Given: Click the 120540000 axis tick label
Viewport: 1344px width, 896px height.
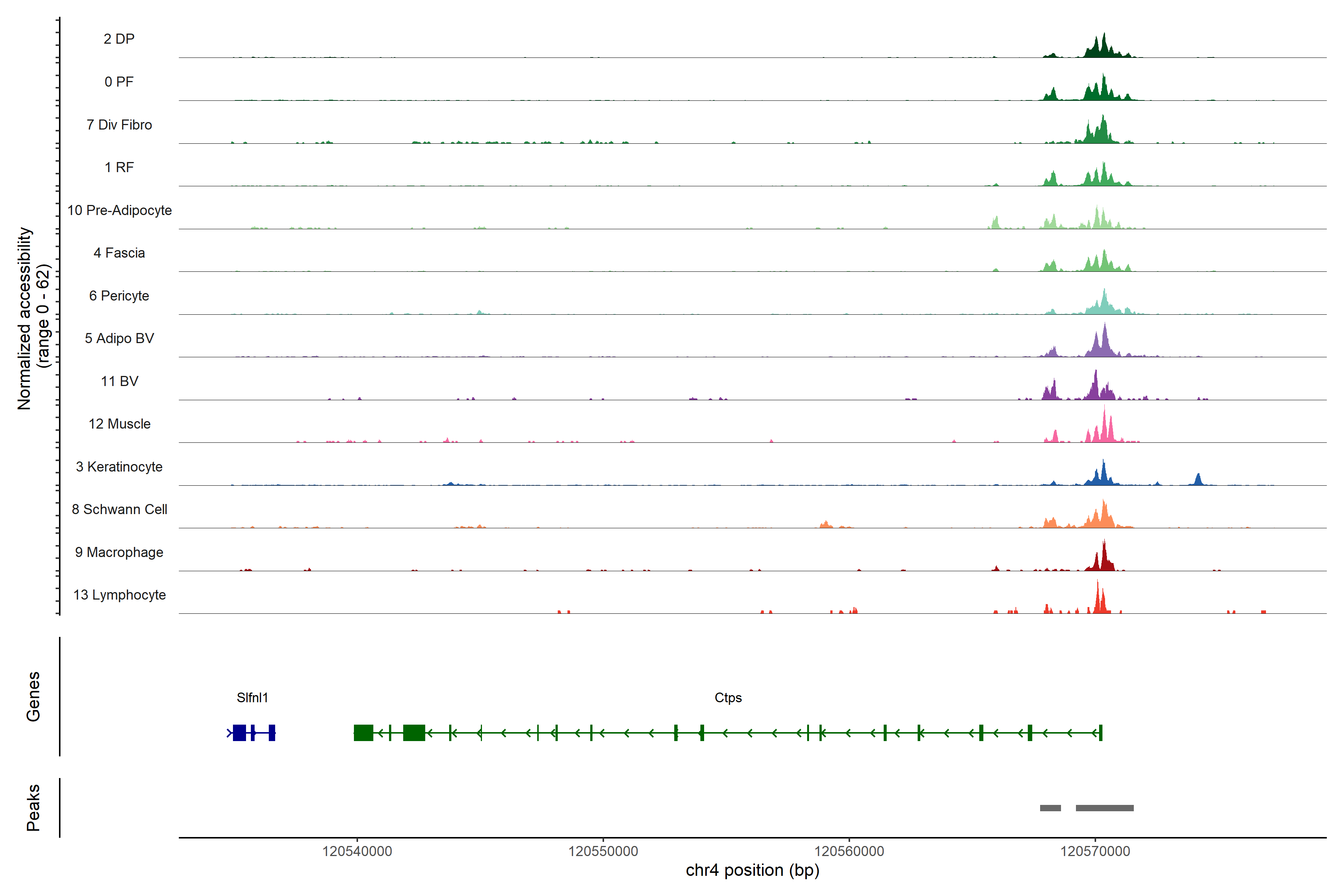Looking at the screenshot, I should click(357, 851).
